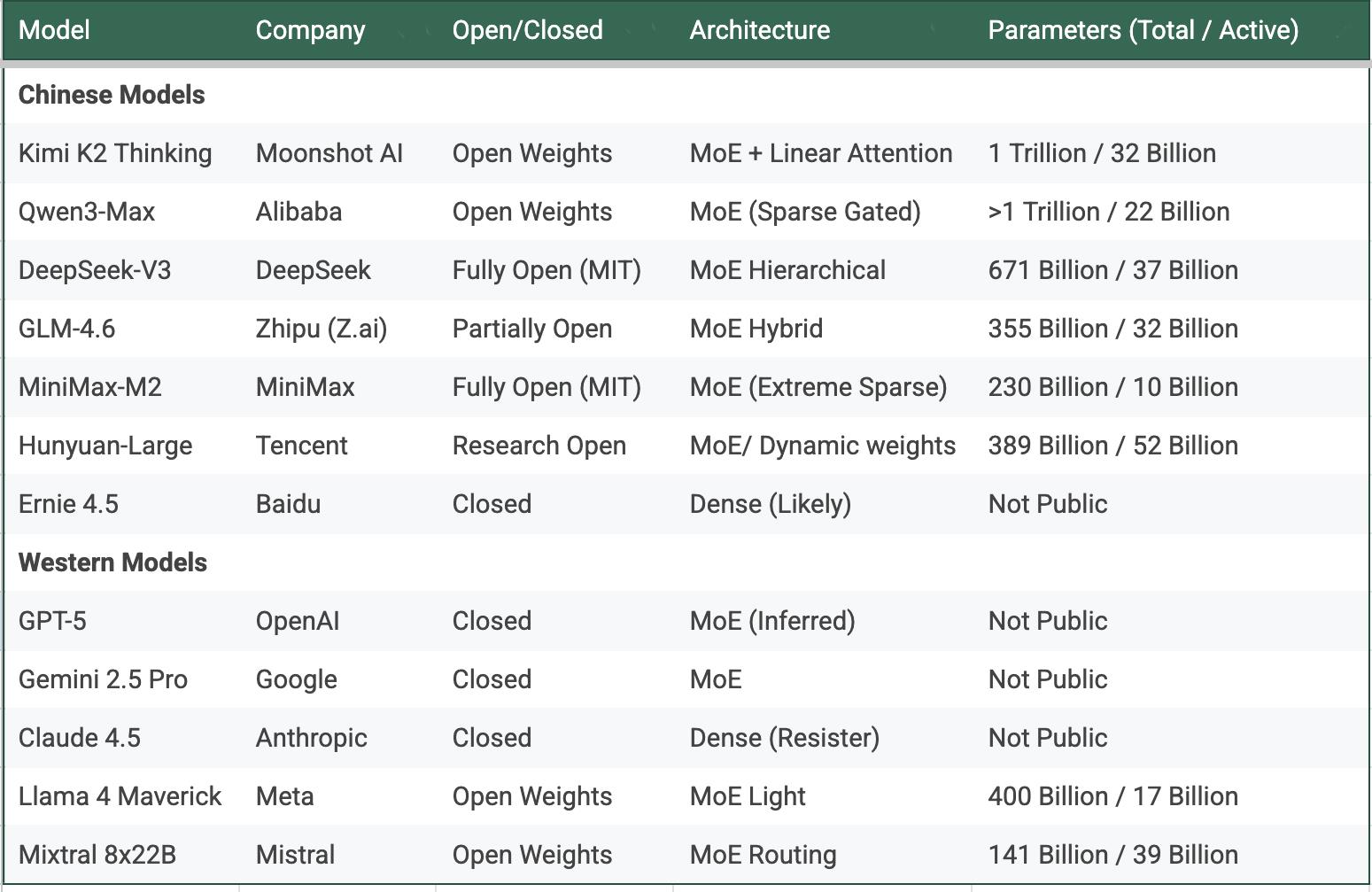Image resolution: width=1372 pixels, height=892 pixels.
Task: Click the Chinese Models group row
Action: [112, 95]
